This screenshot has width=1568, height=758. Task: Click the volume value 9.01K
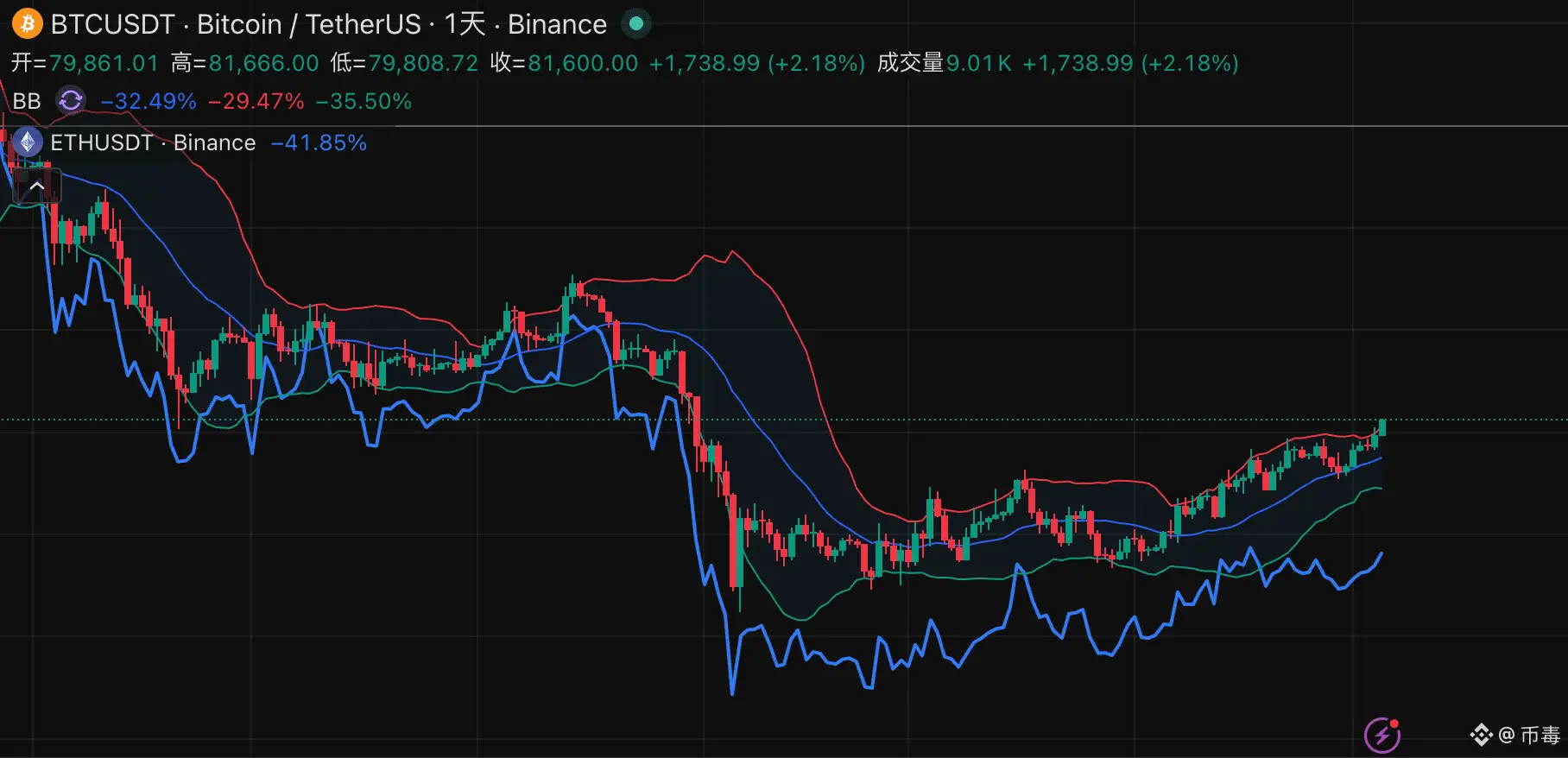[979, 63]
